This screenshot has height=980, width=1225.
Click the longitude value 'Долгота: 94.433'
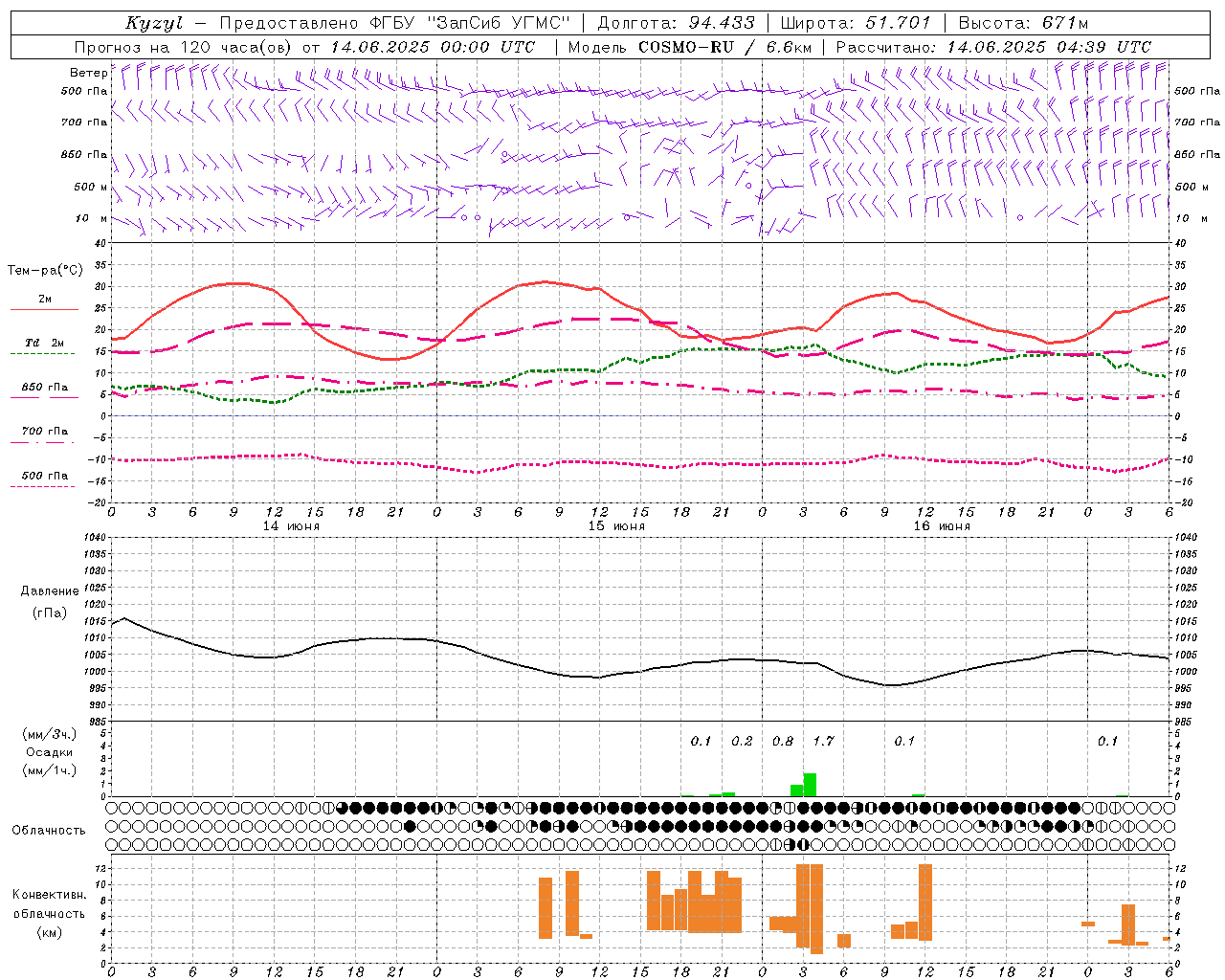677,23
